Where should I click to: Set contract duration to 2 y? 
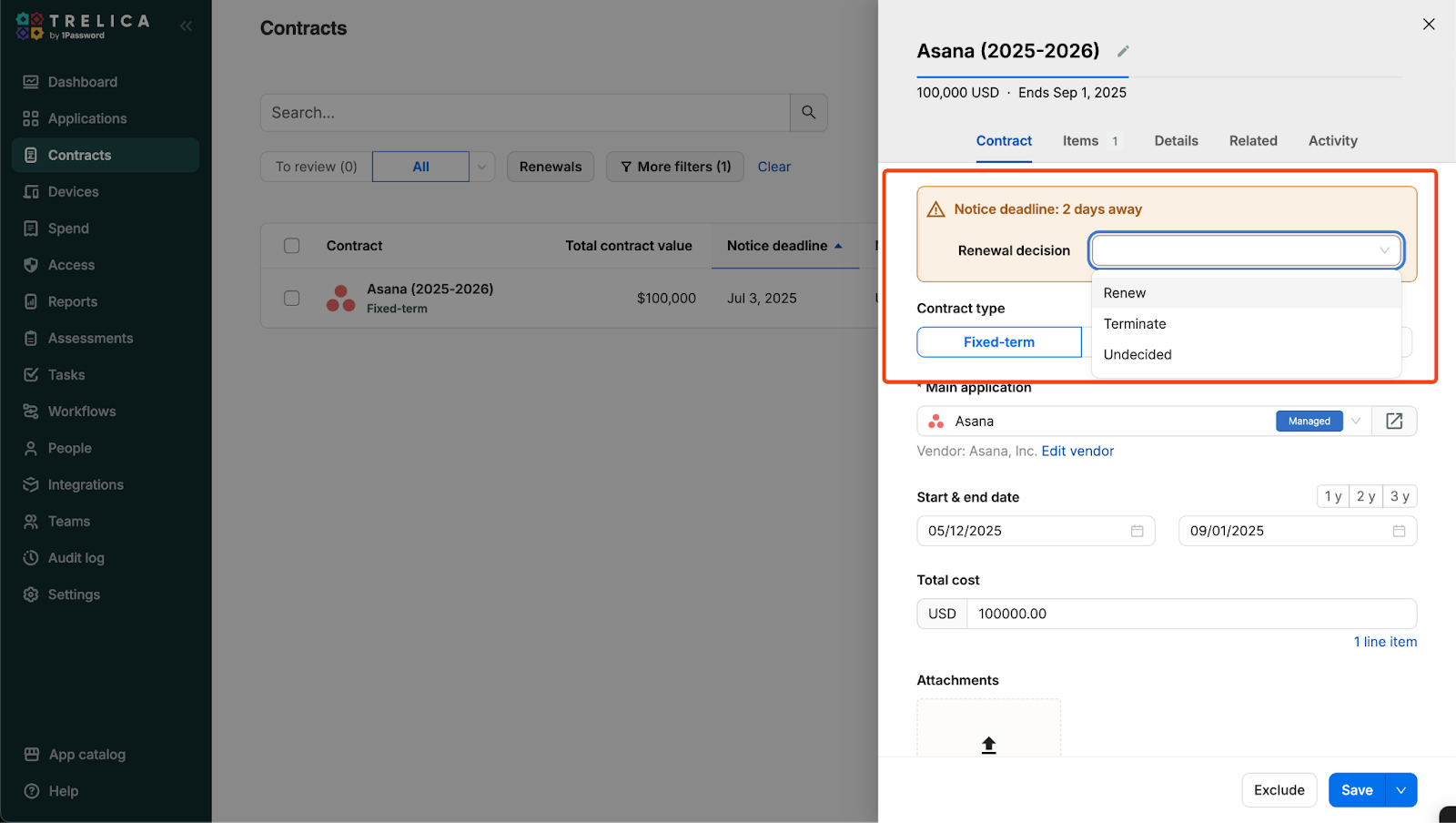1365,496
